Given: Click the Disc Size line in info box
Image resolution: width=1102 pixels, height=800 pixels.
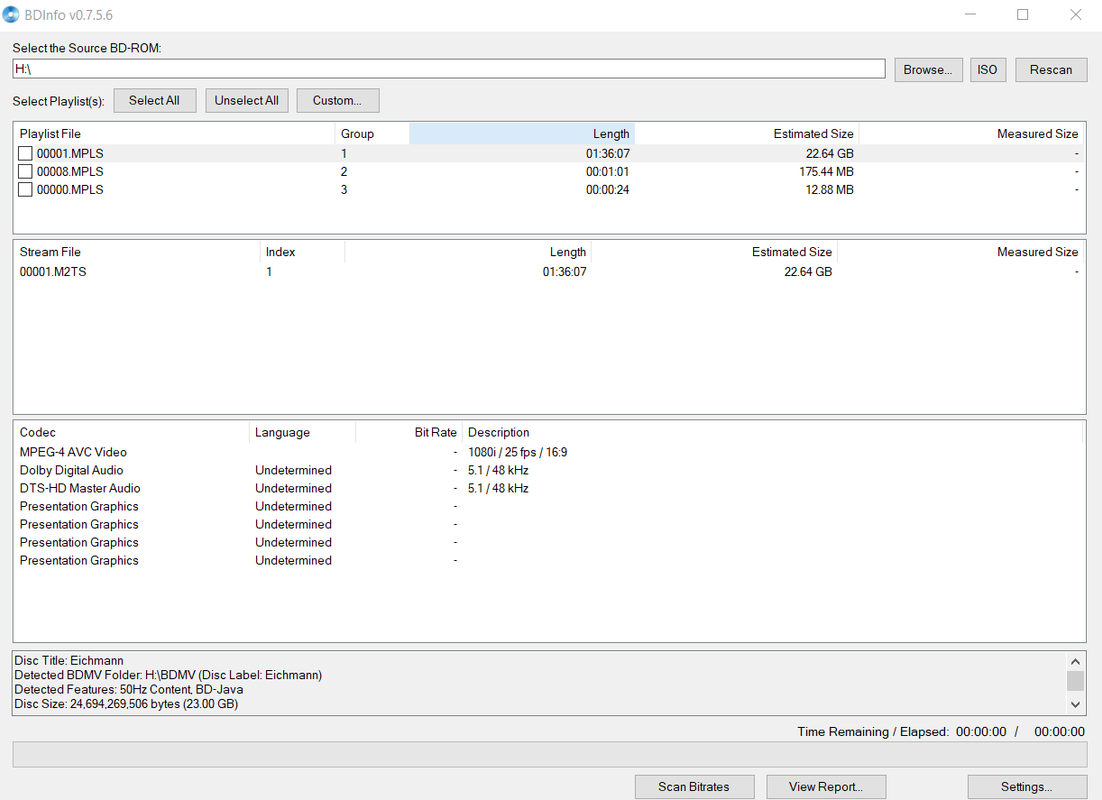Looking at the screenshot, I should [126, 704].
